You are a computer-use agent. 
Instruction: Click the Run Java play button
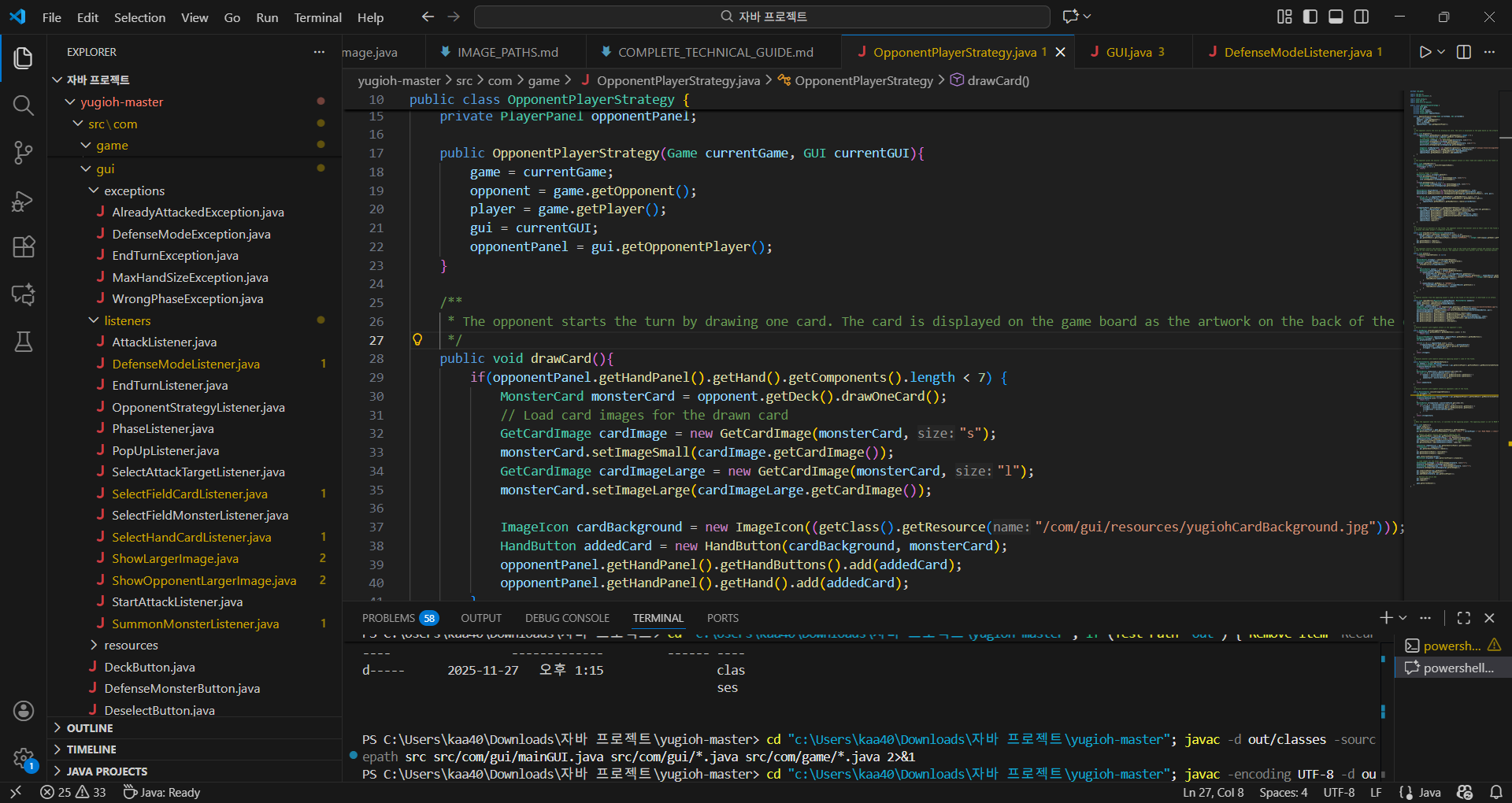pos(1425,52)
